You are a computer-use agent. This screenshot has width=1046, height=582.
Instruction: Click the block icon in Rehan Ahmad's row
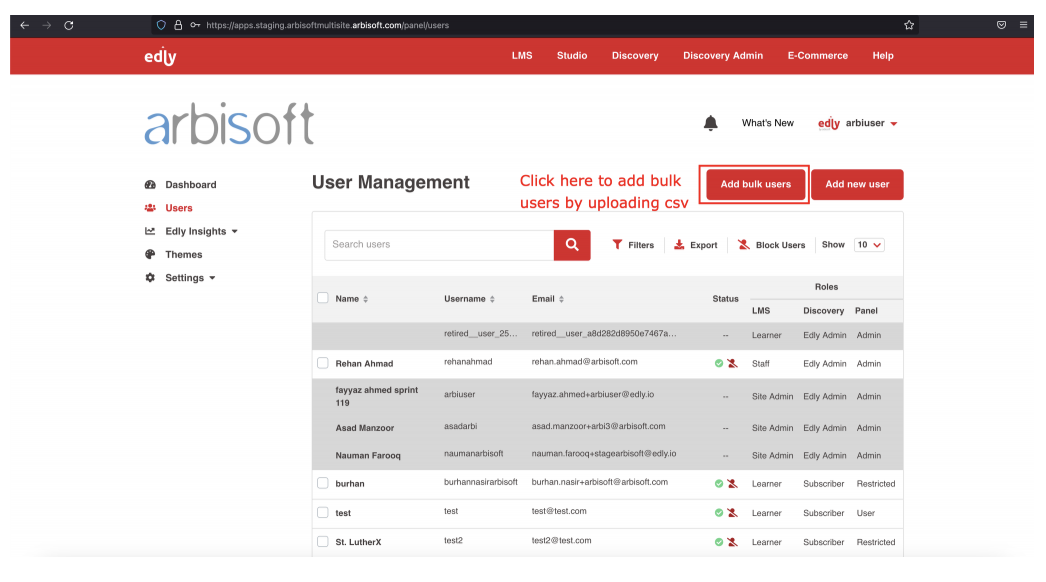732,364
